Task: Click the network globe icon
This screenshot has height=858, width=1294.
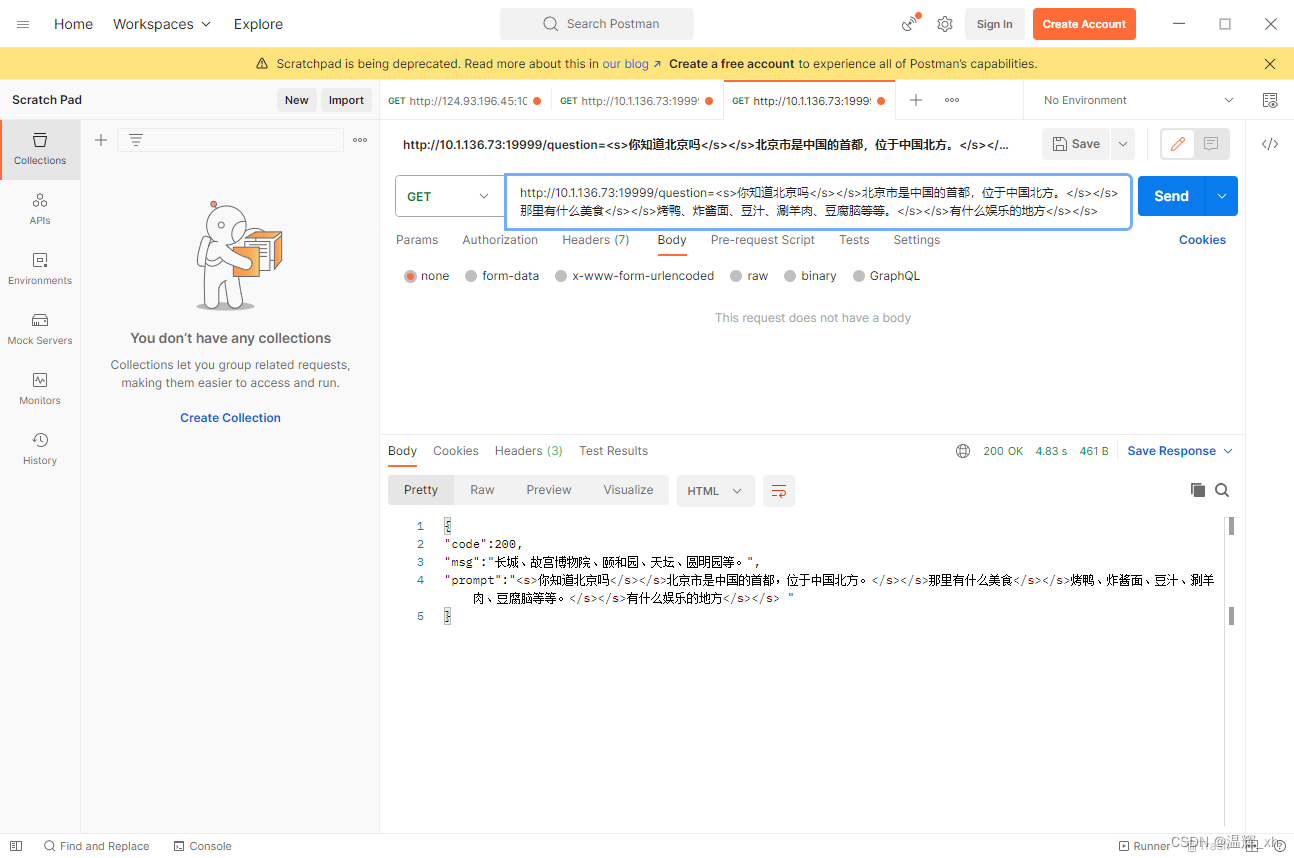Action: 963,451
